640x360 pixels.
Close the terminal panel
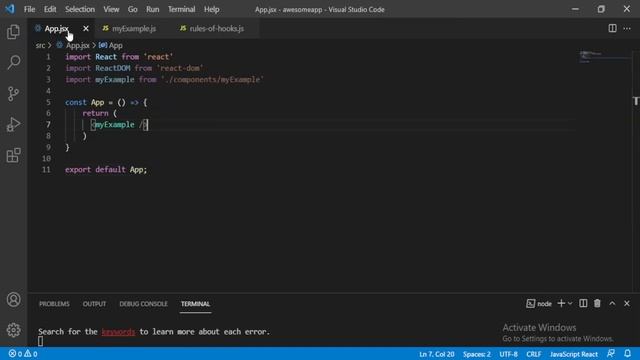point(627,303)
